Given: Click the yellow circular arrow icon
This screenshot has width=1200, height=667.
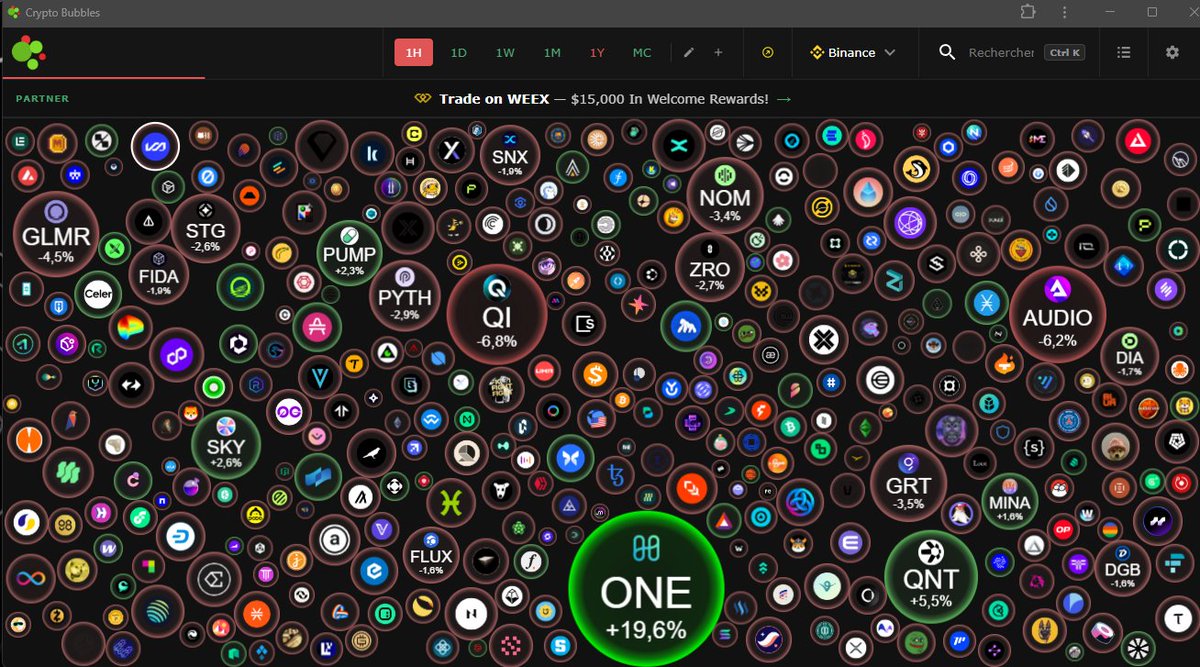Looking at the screenshot, I should pyautogui.click(x=768, y=53).
